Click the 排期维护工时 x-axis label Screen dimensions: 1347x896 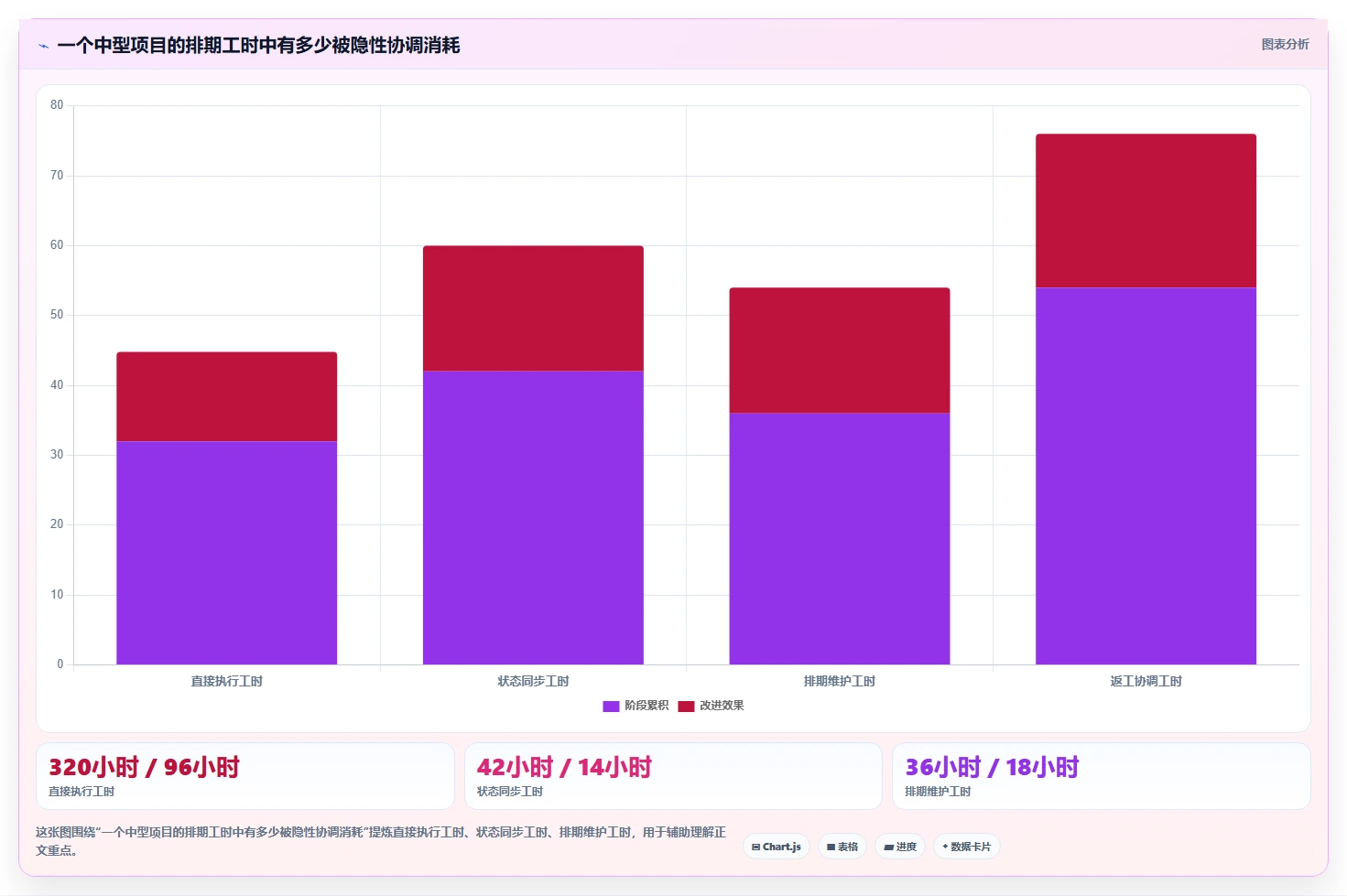pos(840,681)
